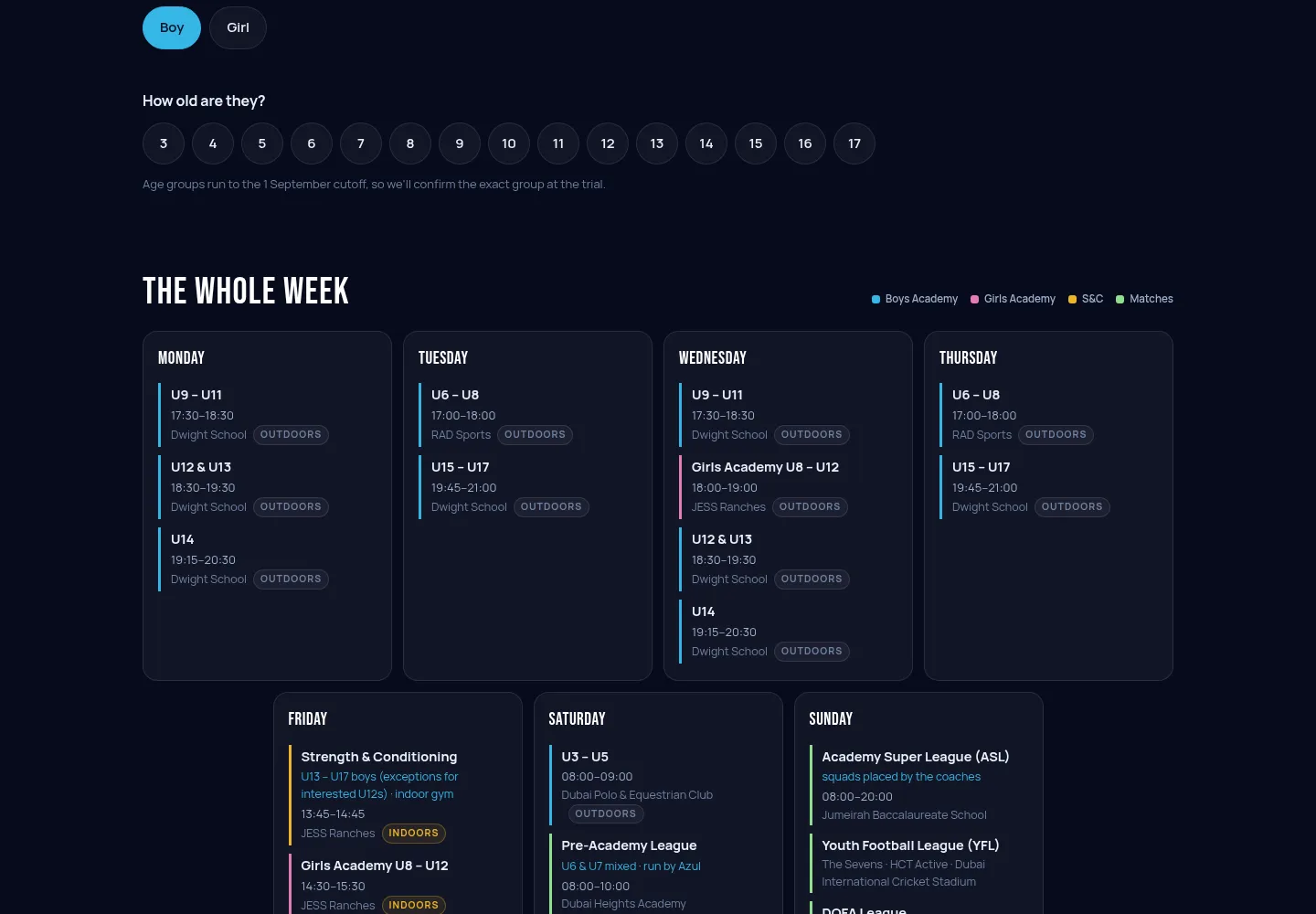Image resolution: width=1316 pixels, height=914 pixels.
Task: Pick age 5 from the age row
Action: click(262, 143)
